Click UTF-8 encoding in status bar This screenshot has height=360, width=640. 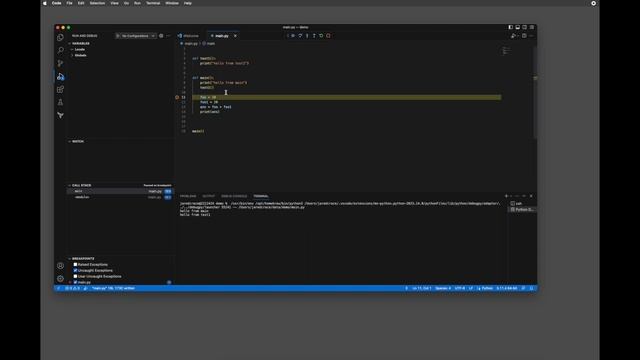460,289
